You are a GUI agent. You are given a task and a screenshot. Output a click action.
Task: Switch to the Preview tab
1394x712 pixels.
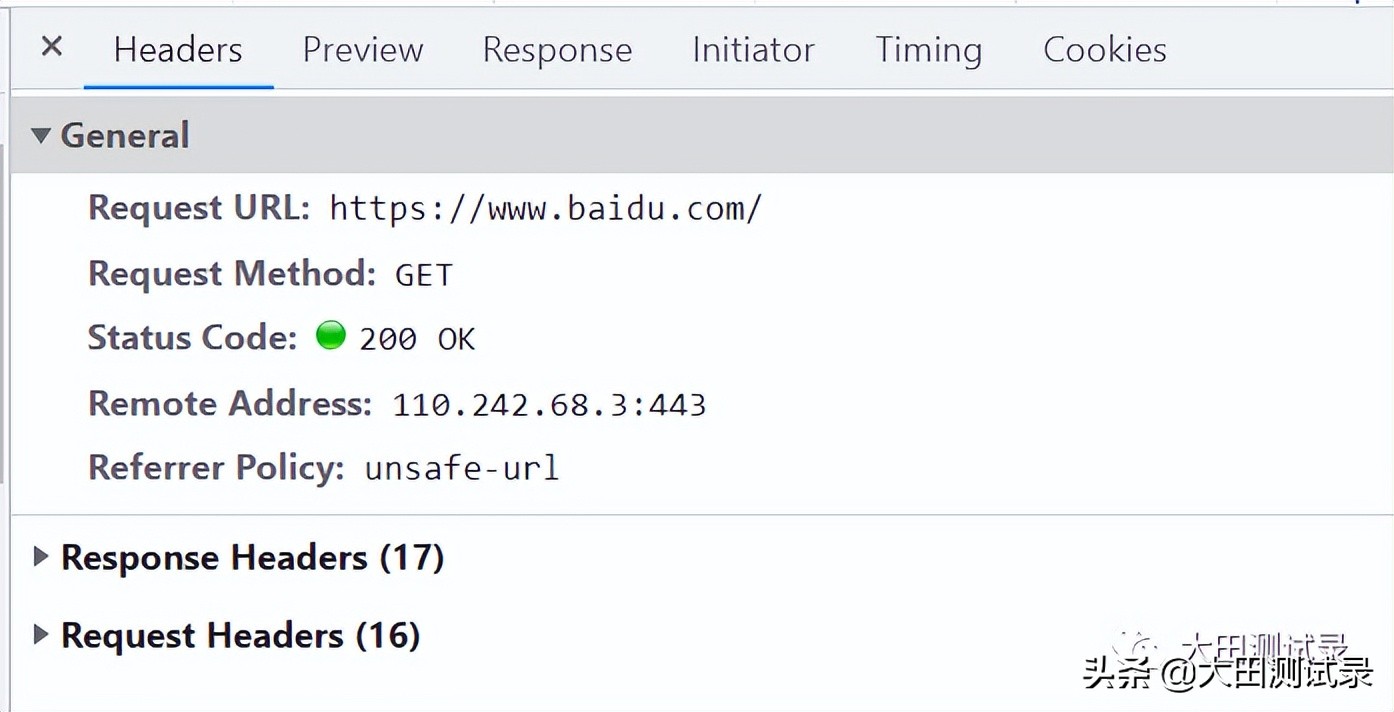click(363, 50)
